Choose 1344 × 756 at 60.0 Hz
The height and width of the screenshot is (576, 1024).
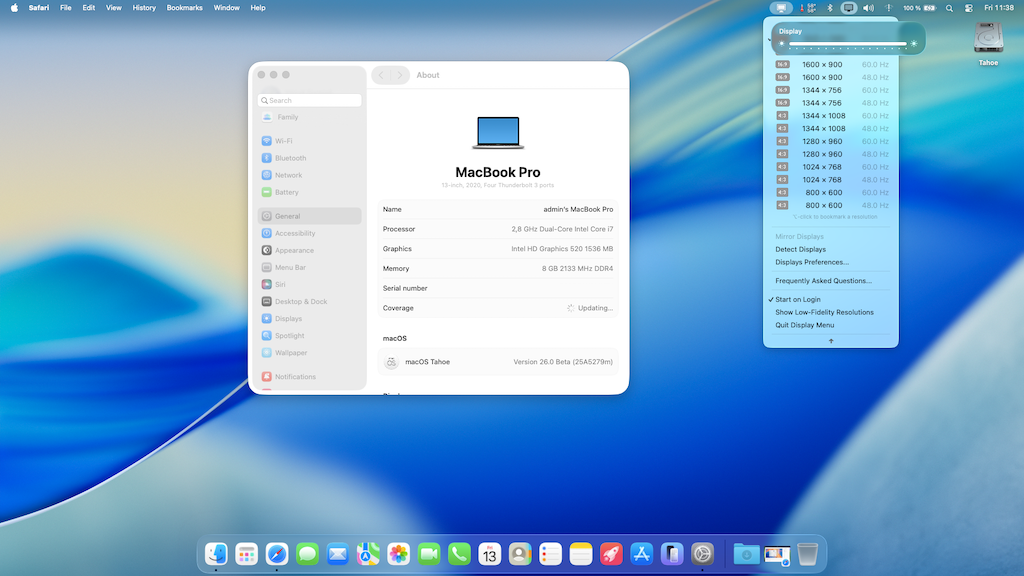831,90
